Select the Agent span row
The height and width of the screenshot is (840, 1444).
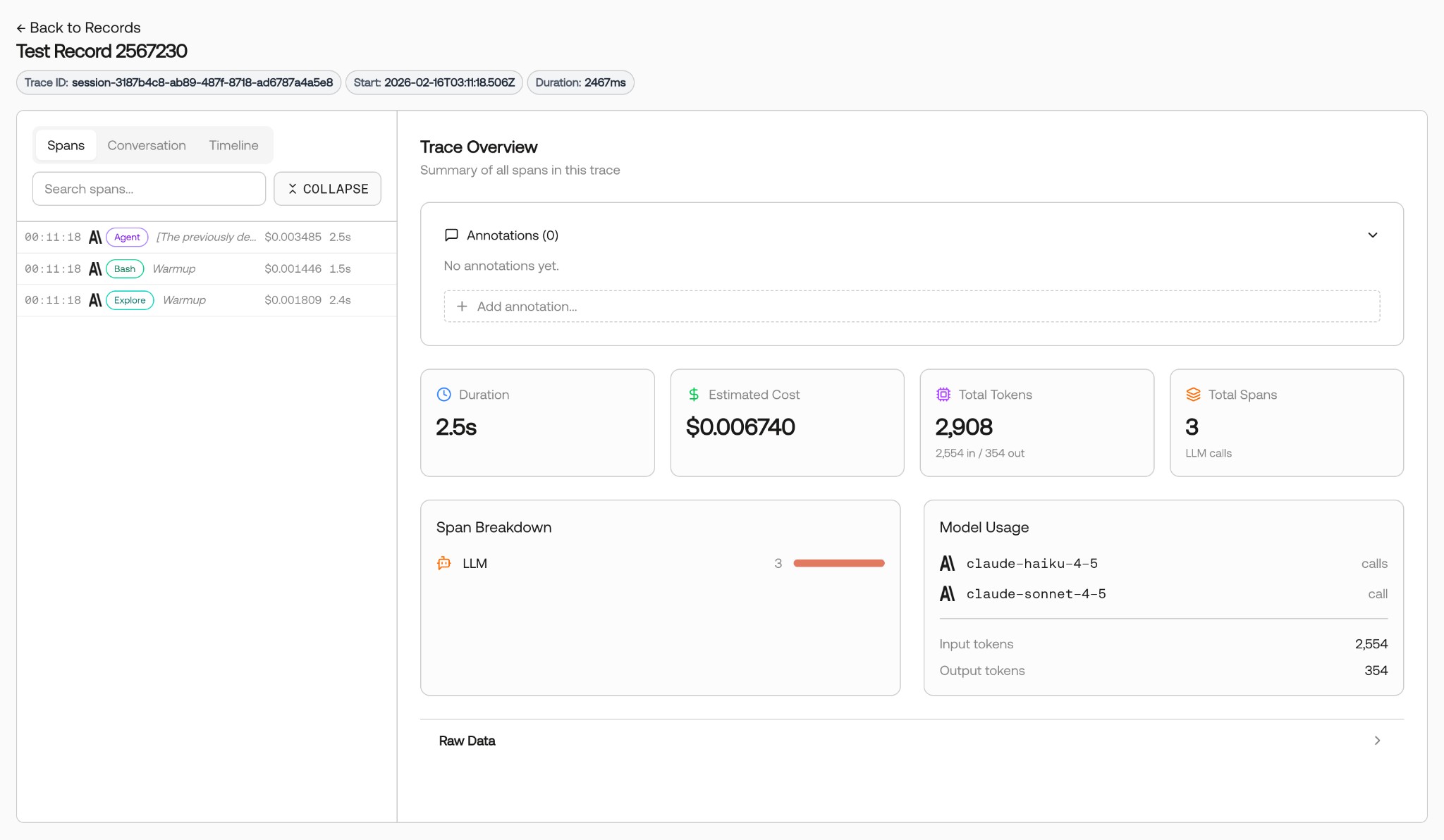pyautogui.click(x=207, y=237)
